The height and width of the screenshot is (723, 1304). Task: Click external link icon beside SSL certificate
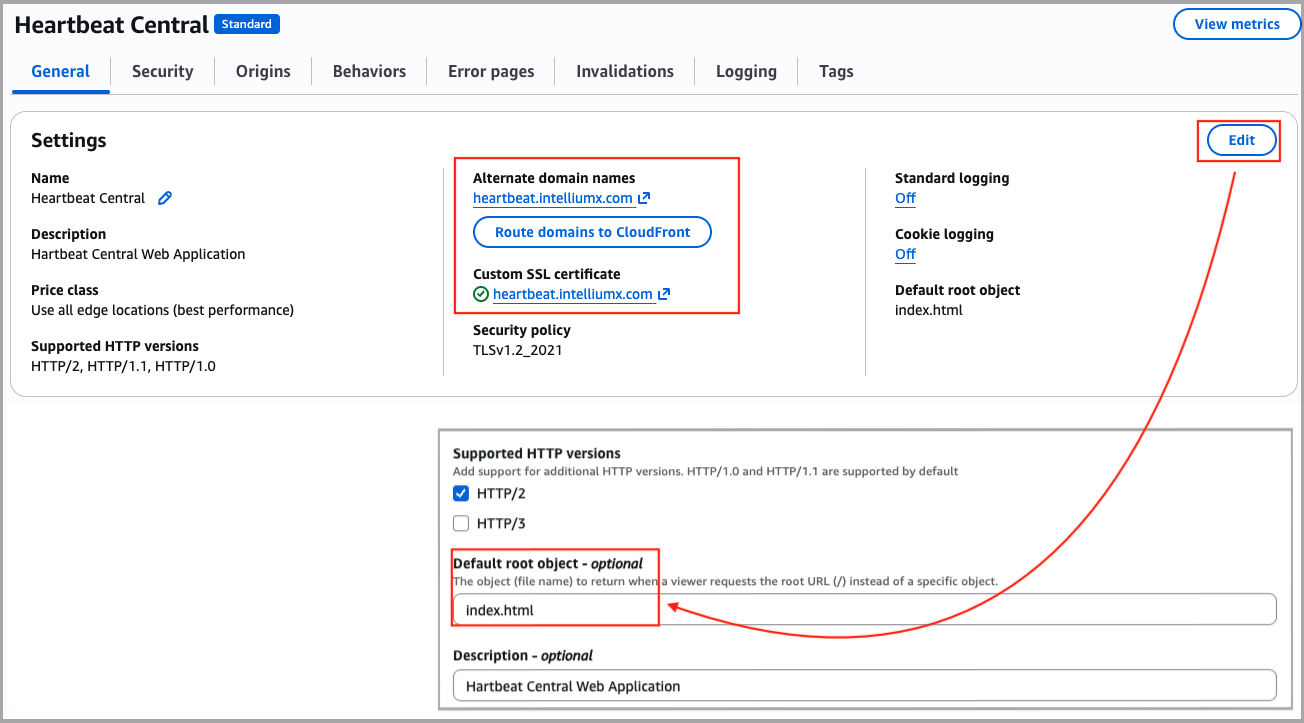(x=664, y=294)
